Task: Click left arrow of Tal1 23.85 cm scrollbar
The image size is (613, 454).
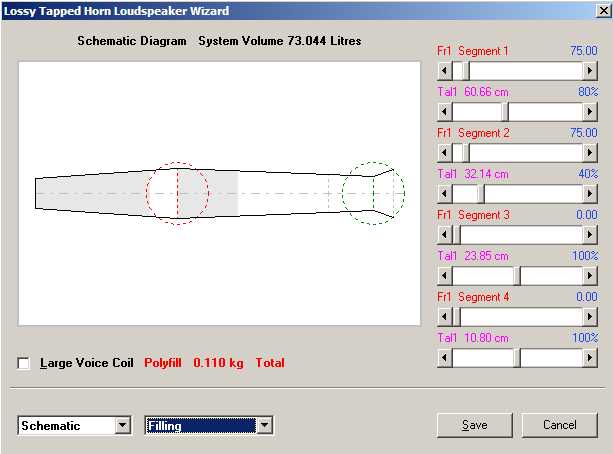Action: [445, 276]
